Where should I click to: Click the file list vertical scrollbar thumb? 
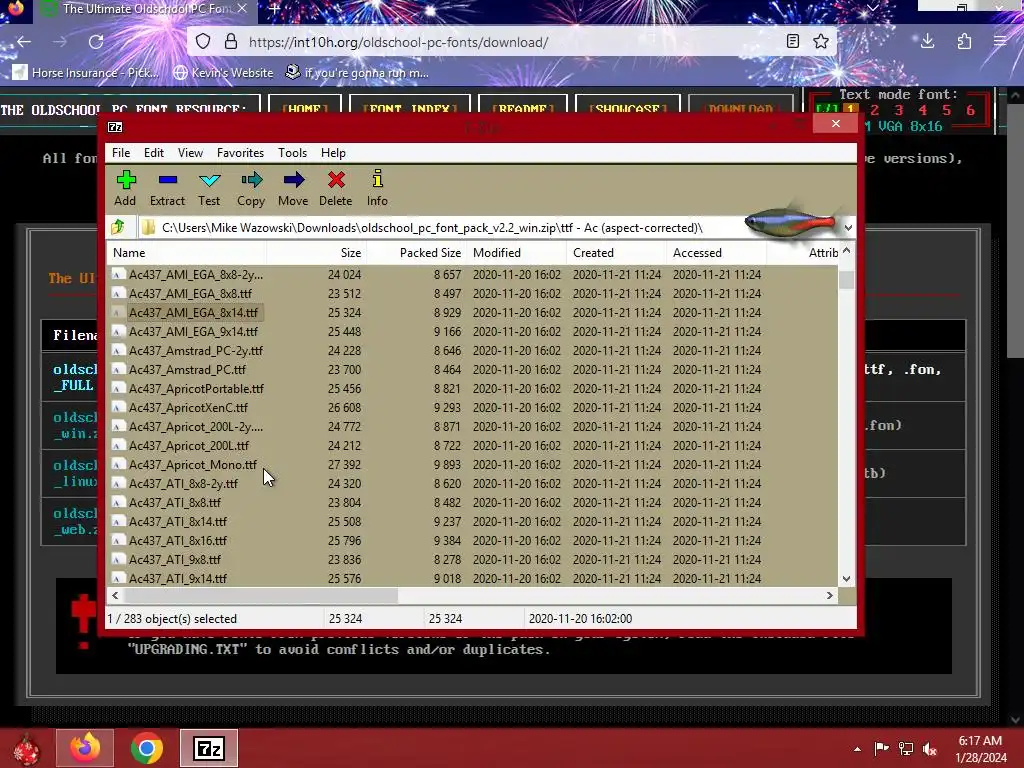point(846,280)
